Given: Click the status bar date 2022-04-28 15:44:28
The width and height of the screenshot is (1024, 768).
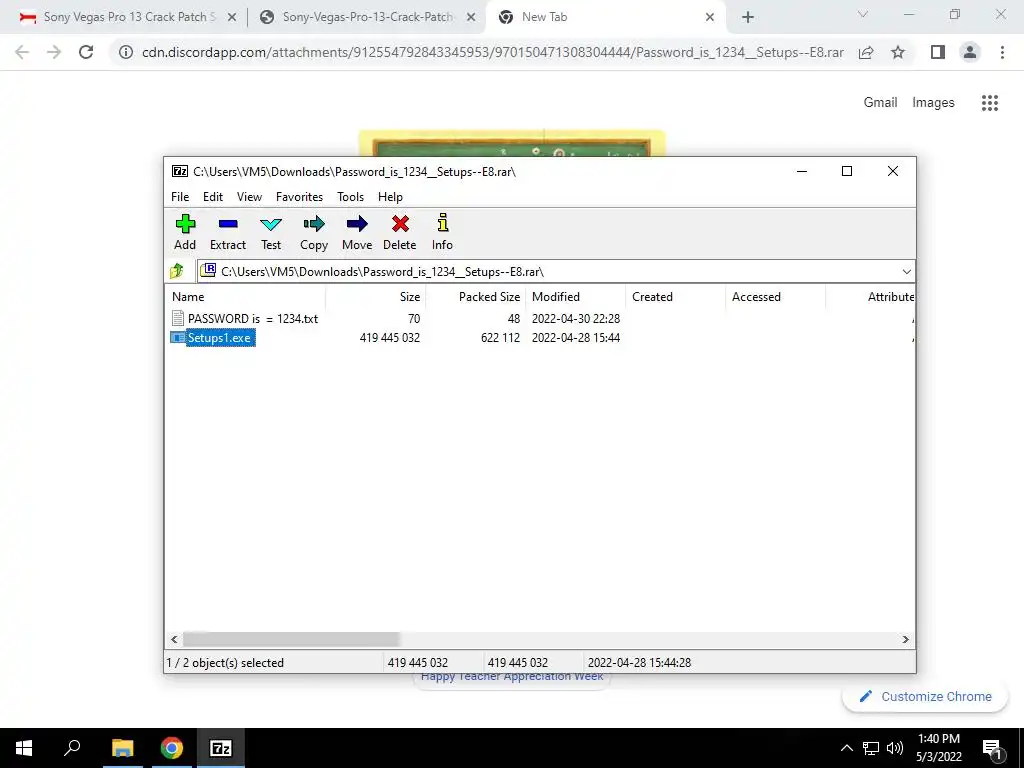Looking at the screenshot, I should click(639, 662).
